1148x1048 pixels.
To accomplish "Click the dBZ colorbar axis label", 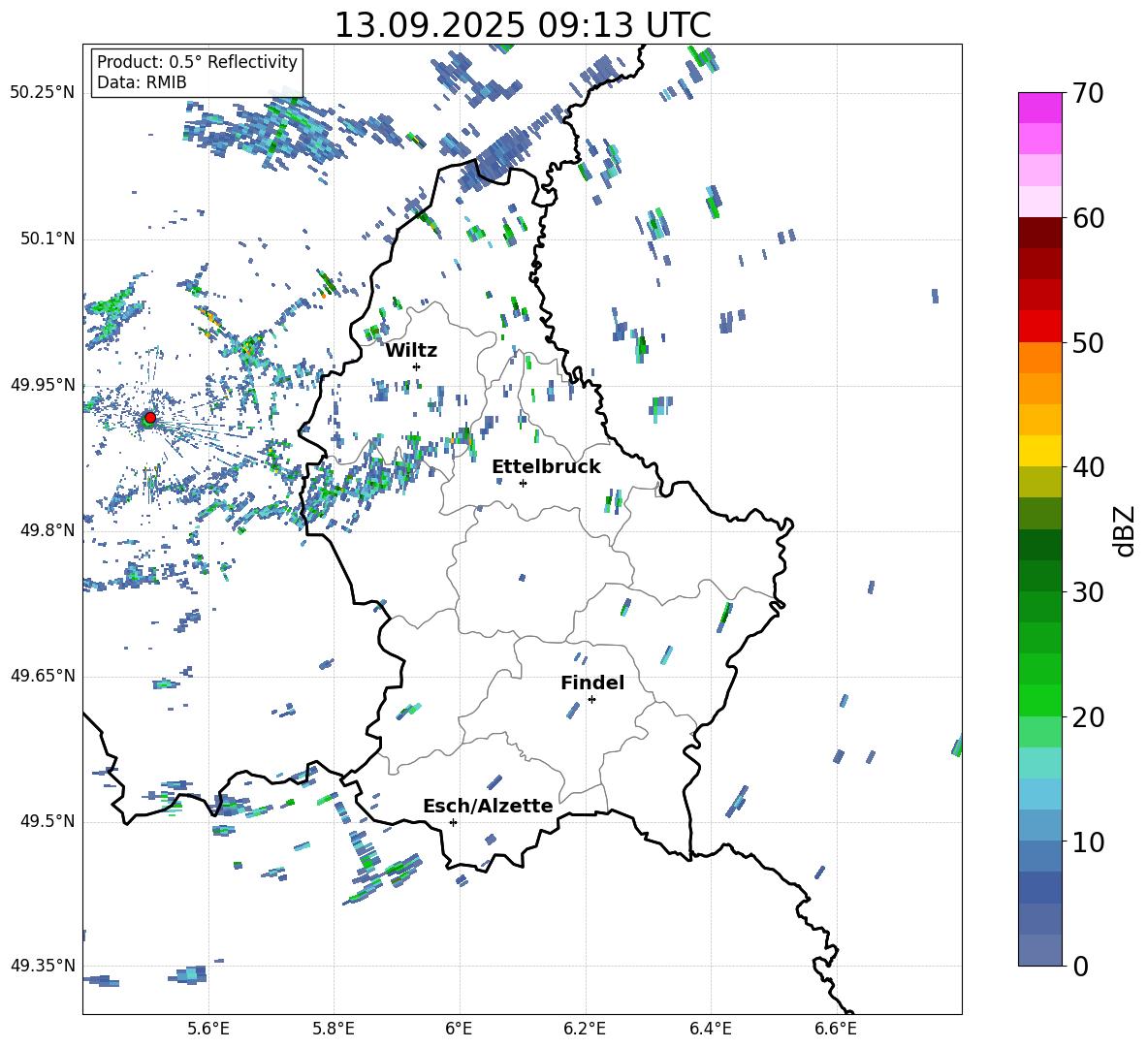I will [x=1126, y=530].
